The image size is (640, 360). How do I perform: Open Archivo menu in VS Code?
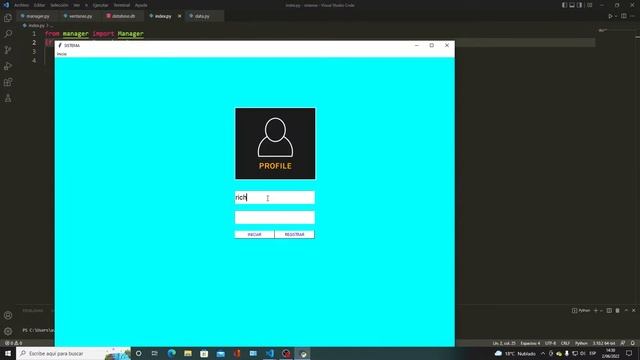click(22, 5)
